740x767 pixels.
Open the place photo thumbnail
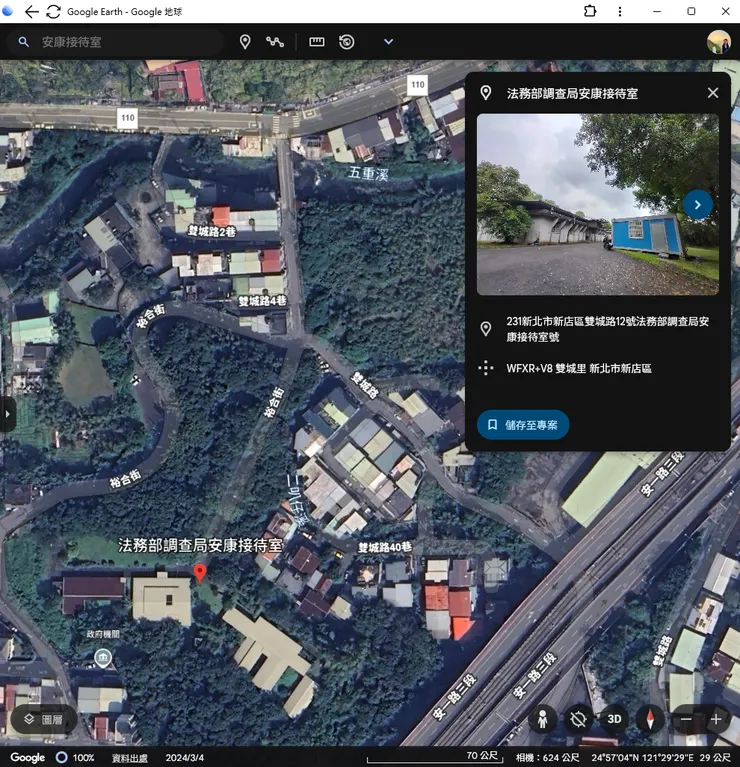tap(598, 204)
